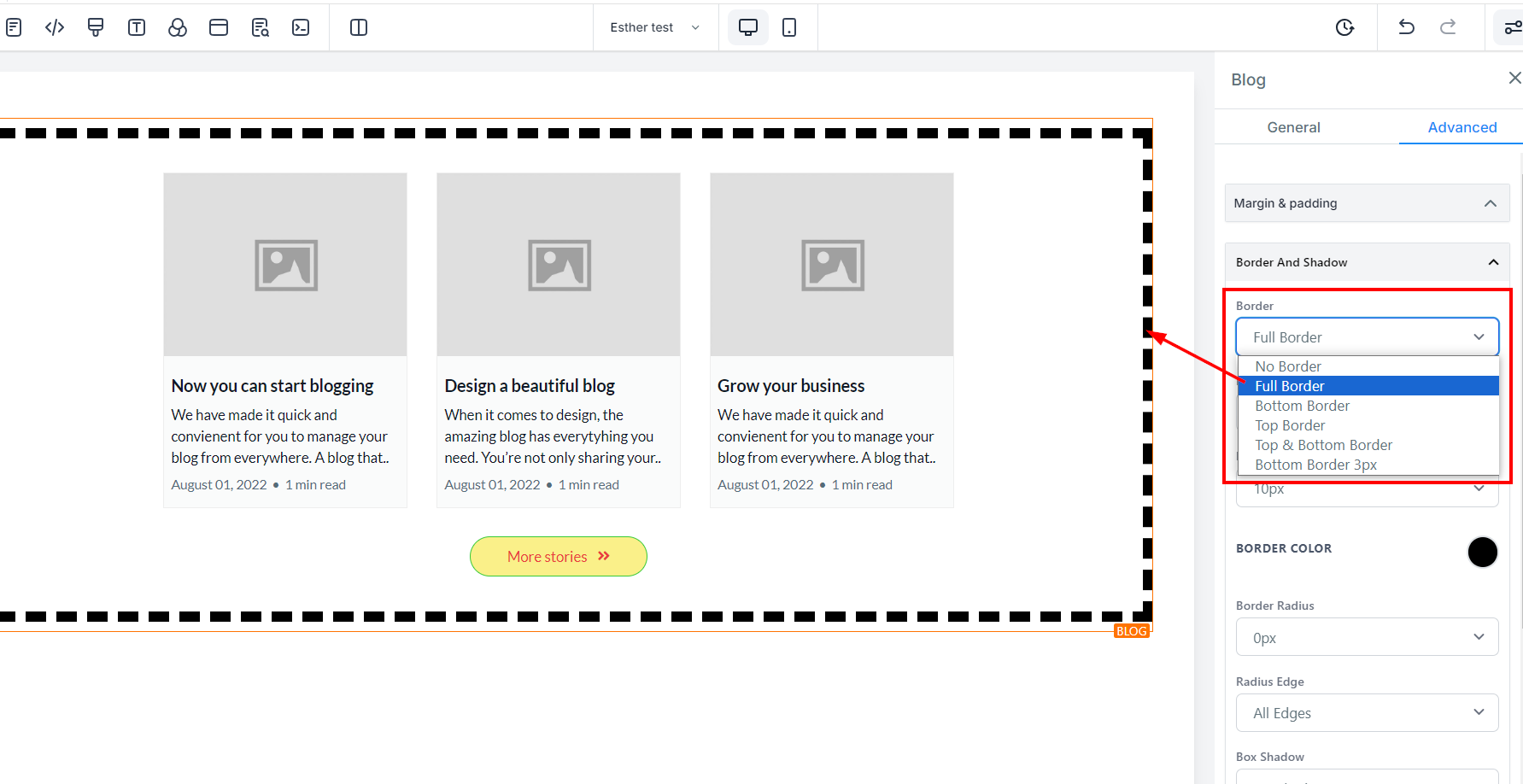Collapse the Border And Shadow section
The width and height of the screenshot is (1523, 784).
[x=1493, y=262]
